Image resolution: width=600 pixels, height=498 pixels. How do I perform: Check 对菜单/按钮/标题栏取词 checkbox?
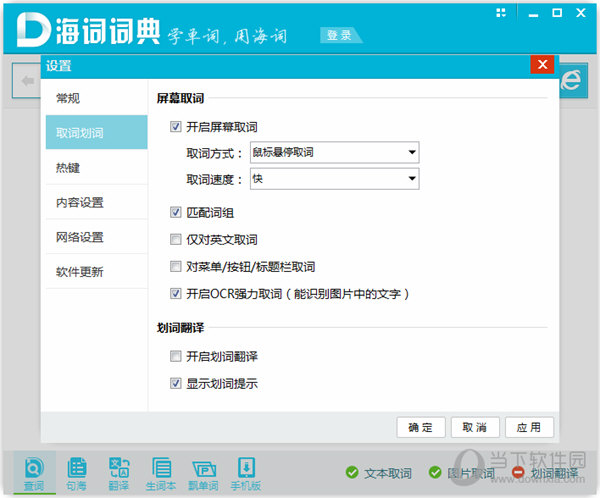point(176,266)
